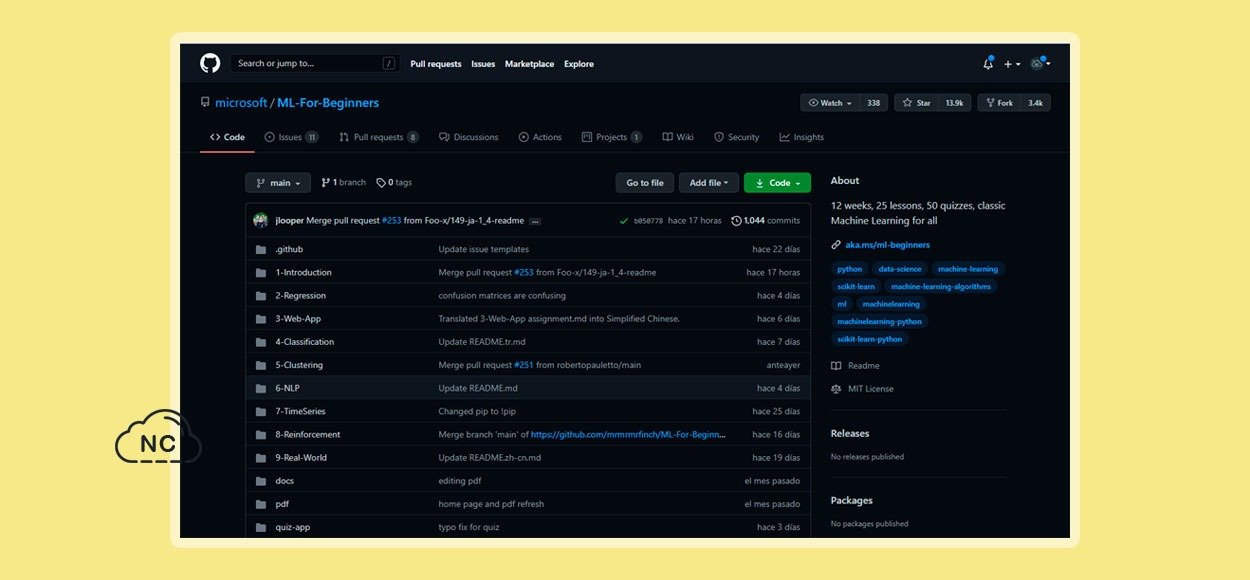Open the 7-TimeSeries folder
1250x580 pixels.
tap(300, 411)
